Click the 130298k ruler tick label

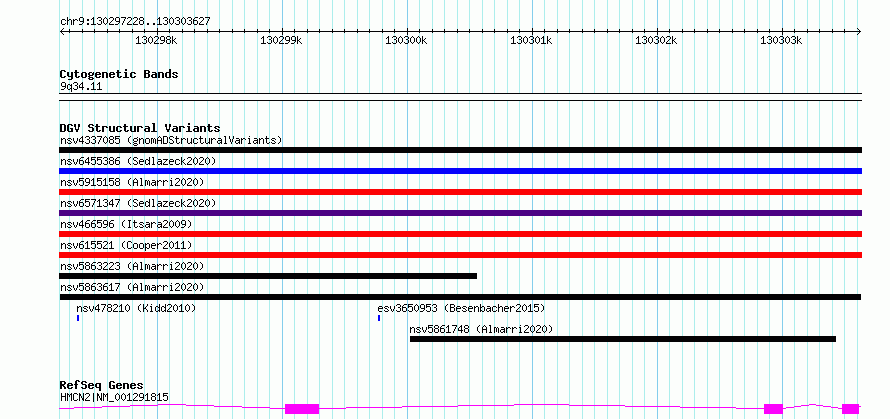[156, 40]
